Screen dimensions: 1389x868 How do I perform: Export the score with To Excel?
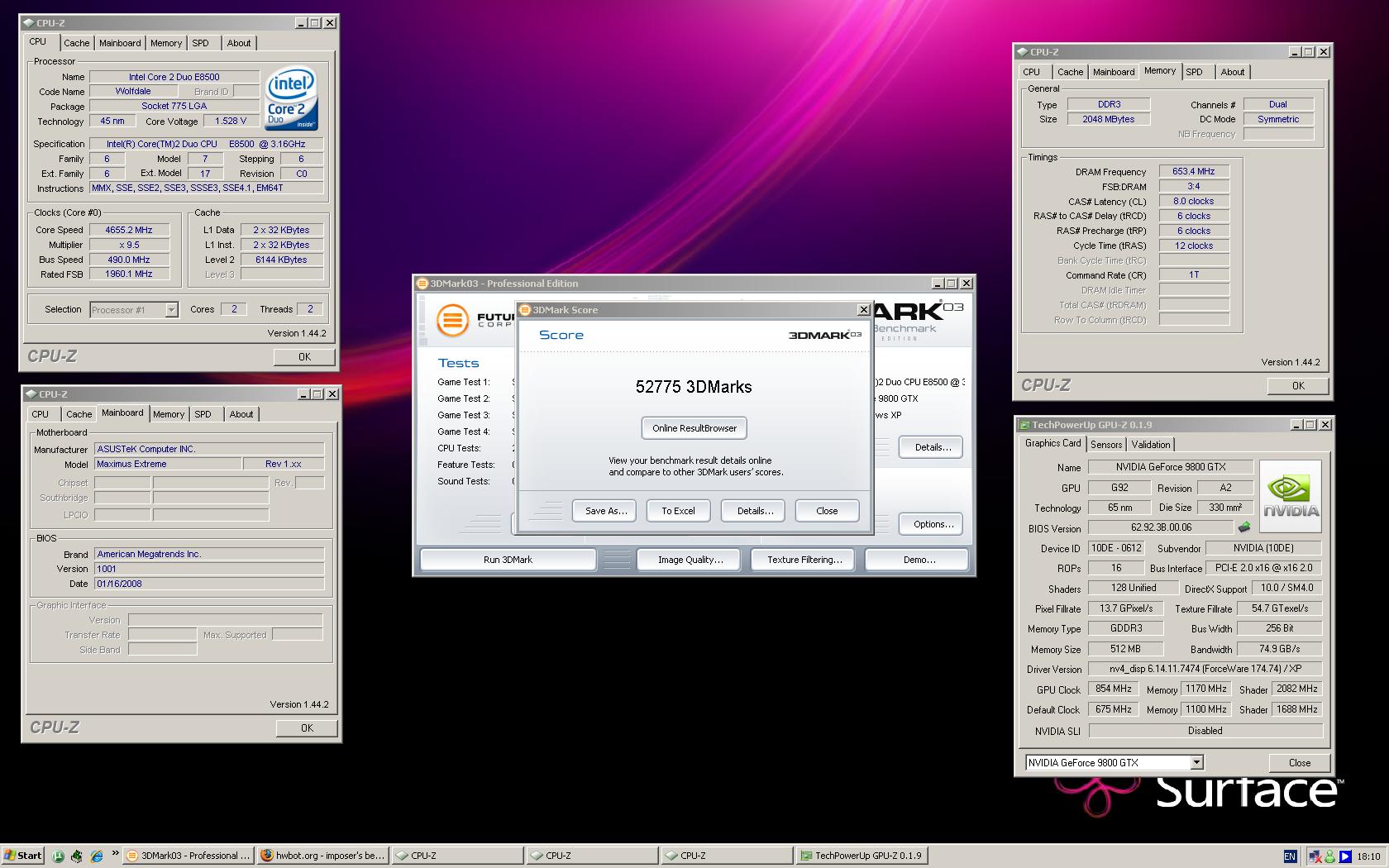(678, 511)
